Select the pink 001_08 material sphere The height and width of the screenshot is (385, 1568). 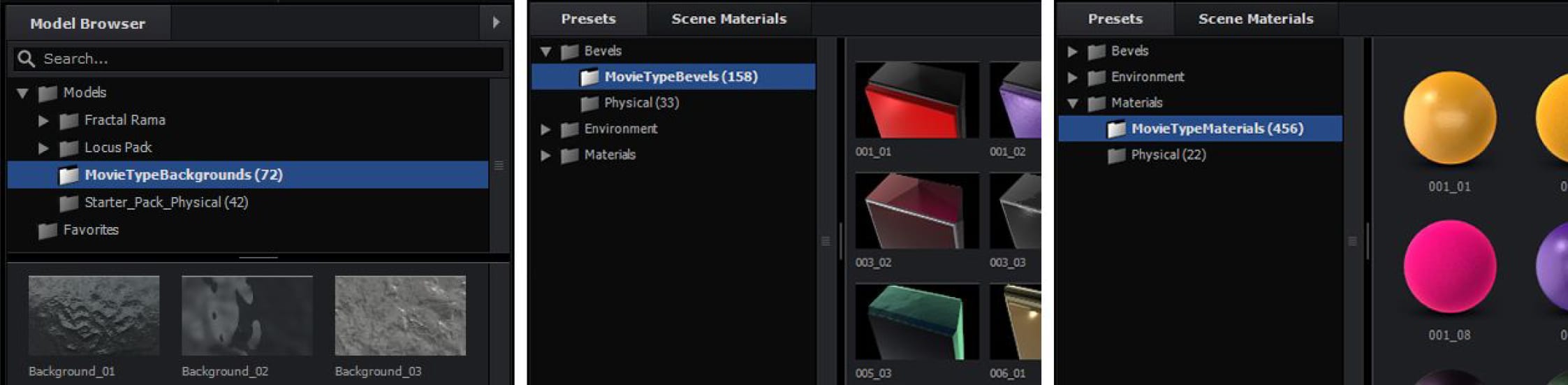(x=1449, y=266)
